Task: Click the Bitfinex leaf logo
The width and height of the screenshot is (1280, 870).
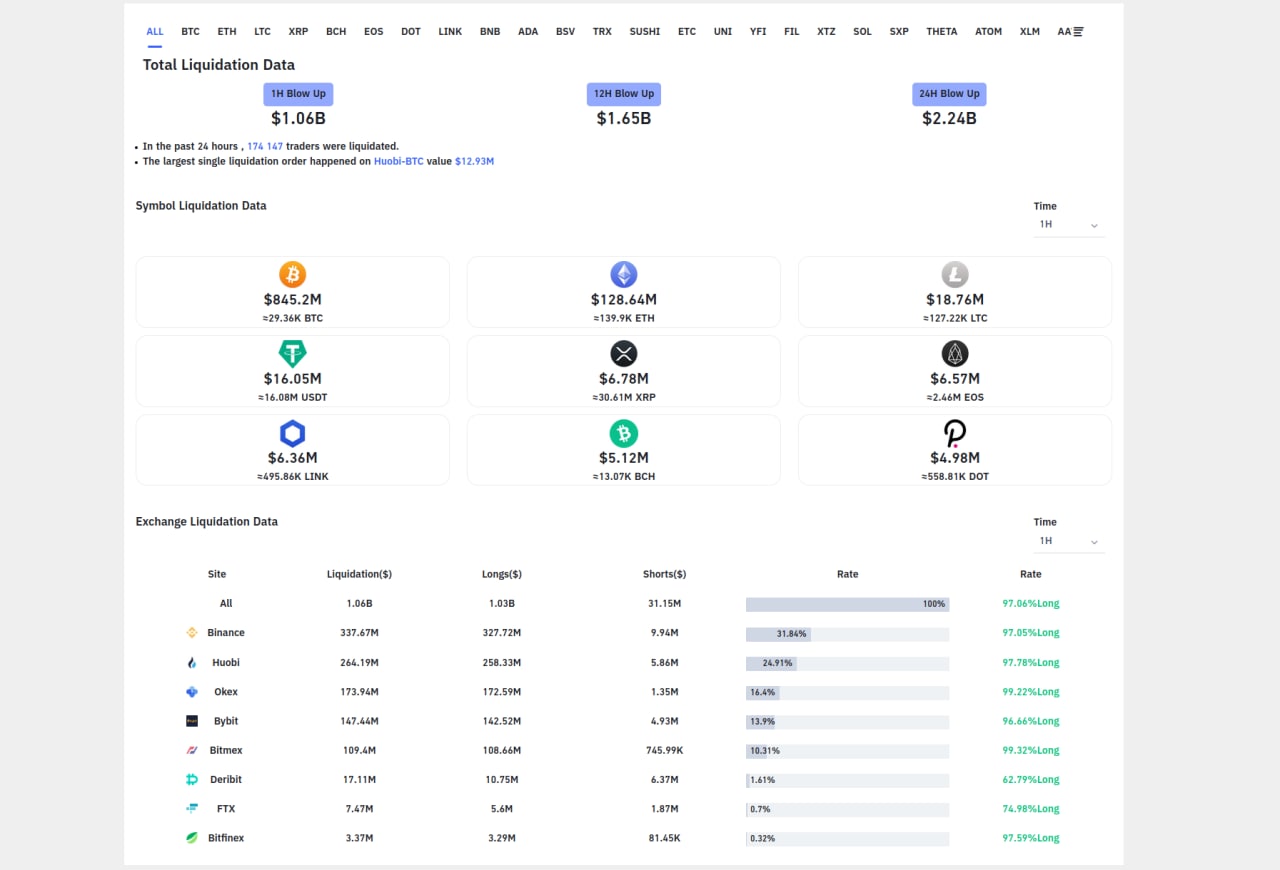Action: [192, 838]
